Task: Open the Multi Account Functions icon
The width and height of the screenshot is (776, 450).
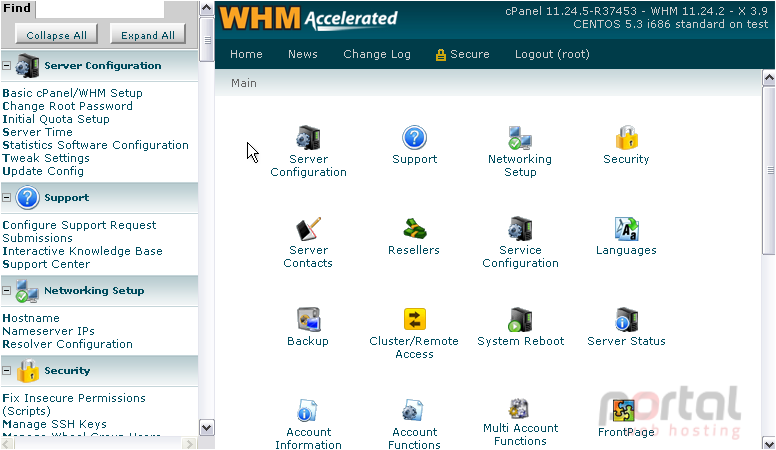Action: [x=519, y=409]
